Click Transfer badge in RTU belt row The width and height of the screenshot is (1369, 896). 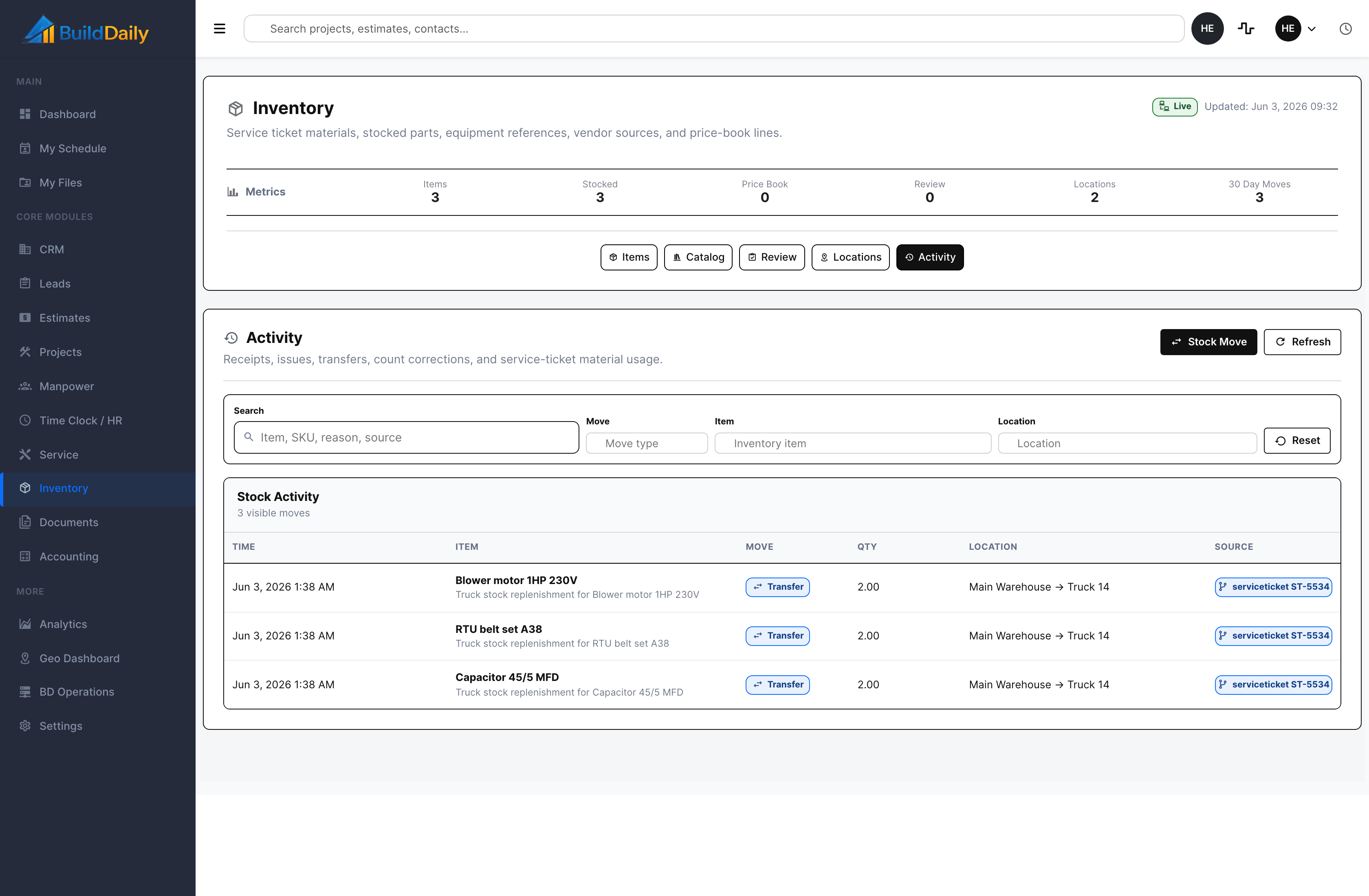[777, 636]
